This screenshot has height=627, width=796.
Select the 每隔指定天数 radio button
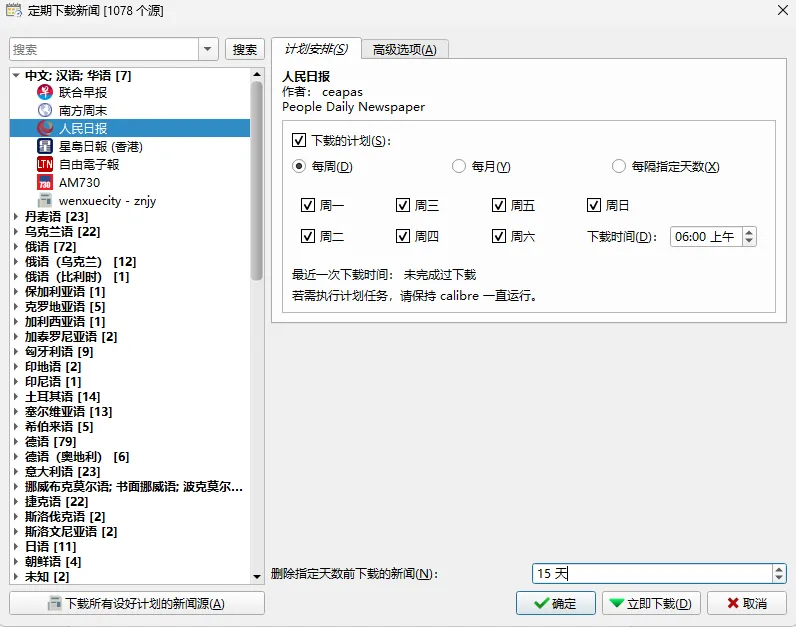point(618,166)
